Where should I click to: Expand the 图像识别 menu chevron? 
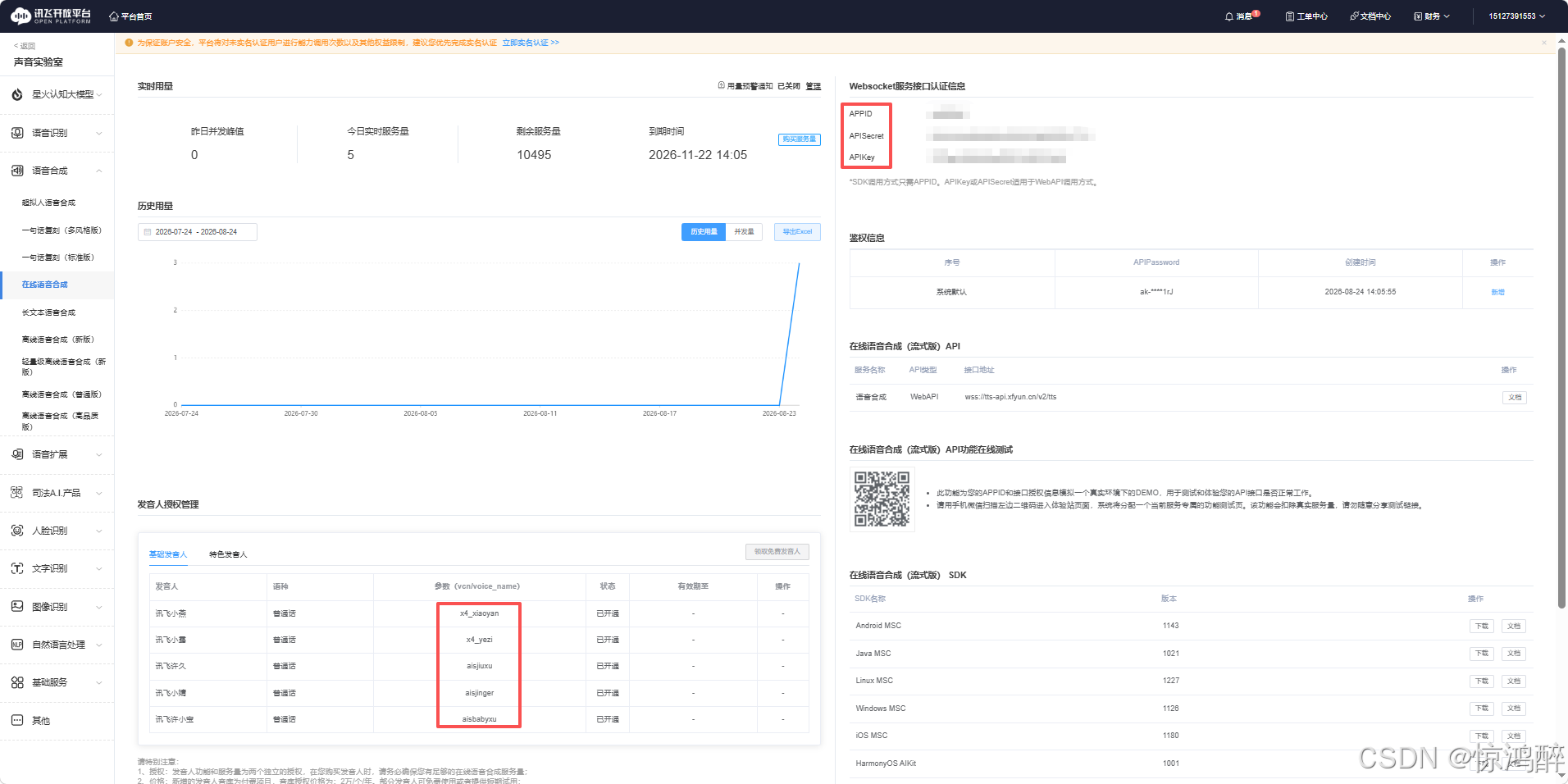point(99,607)
